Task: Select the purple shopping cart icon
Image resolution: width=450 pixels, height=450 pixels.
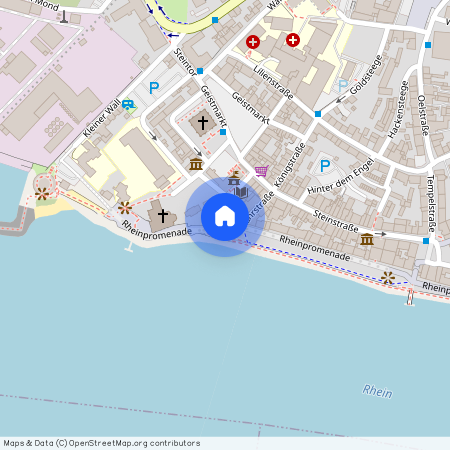Action: coord(262,171)
